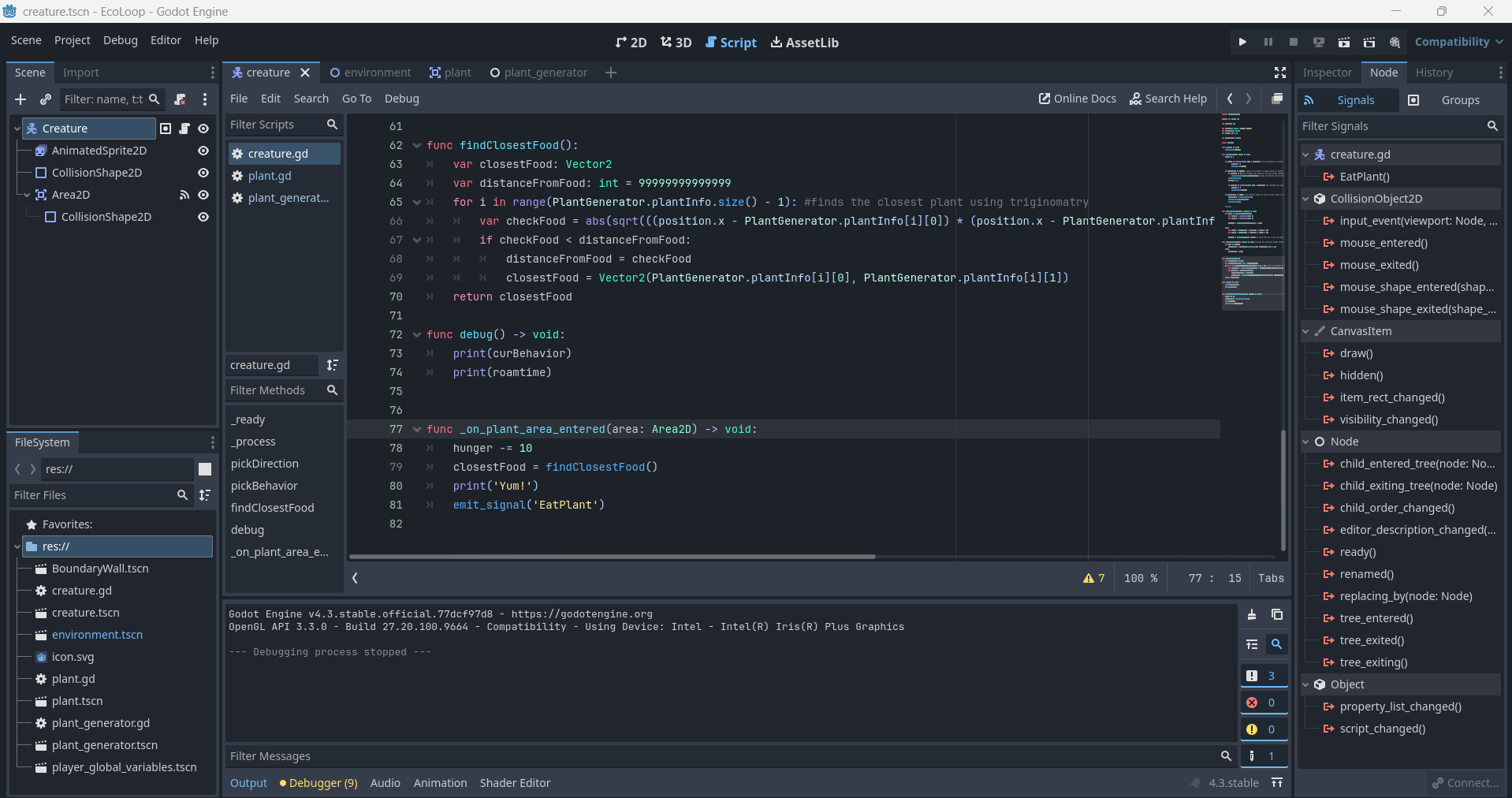Image resolution: width=1512 pixels, height=798 pixels.
Task: Click the instance child scene link icon
Action: click(x=46, y=99)
